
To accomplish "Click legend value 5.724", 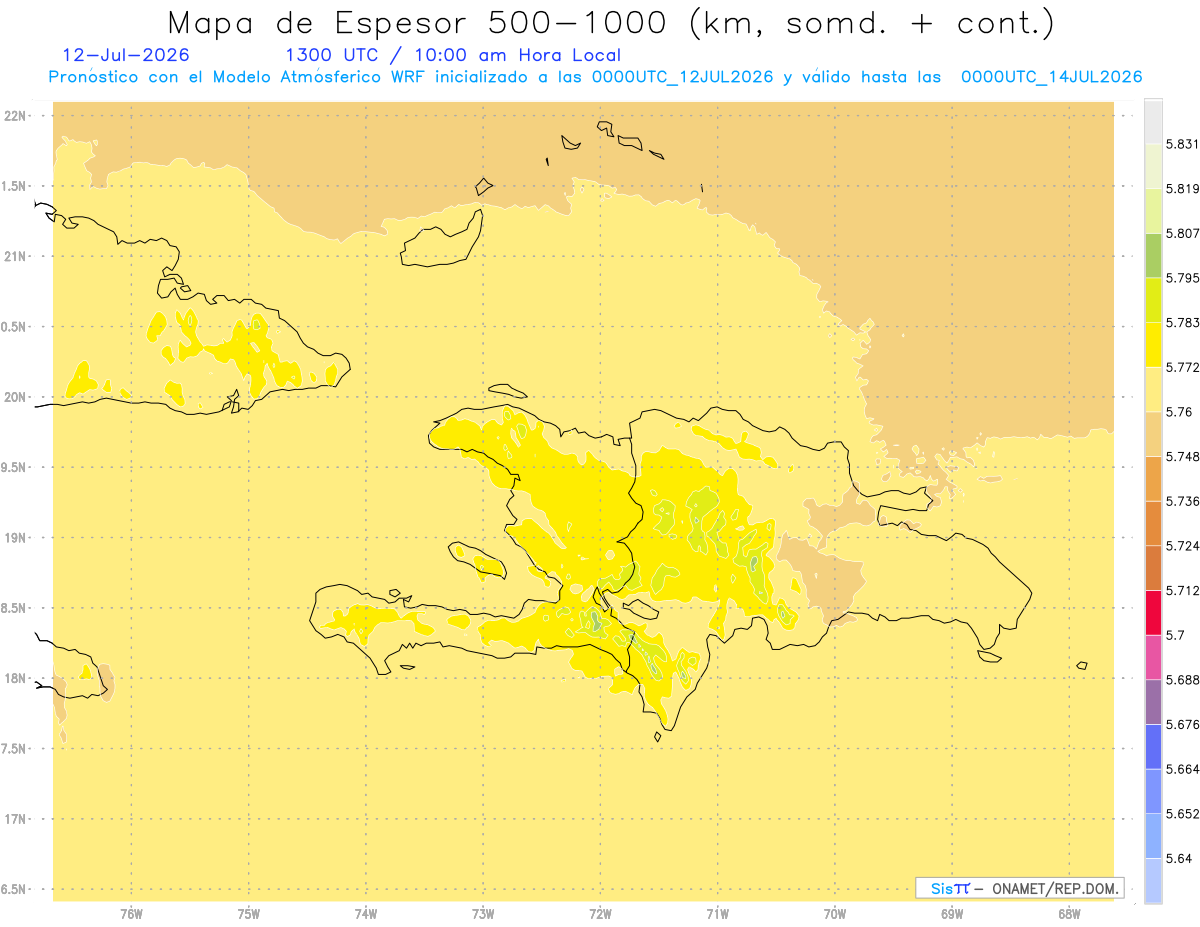I will pos(1182,546).
